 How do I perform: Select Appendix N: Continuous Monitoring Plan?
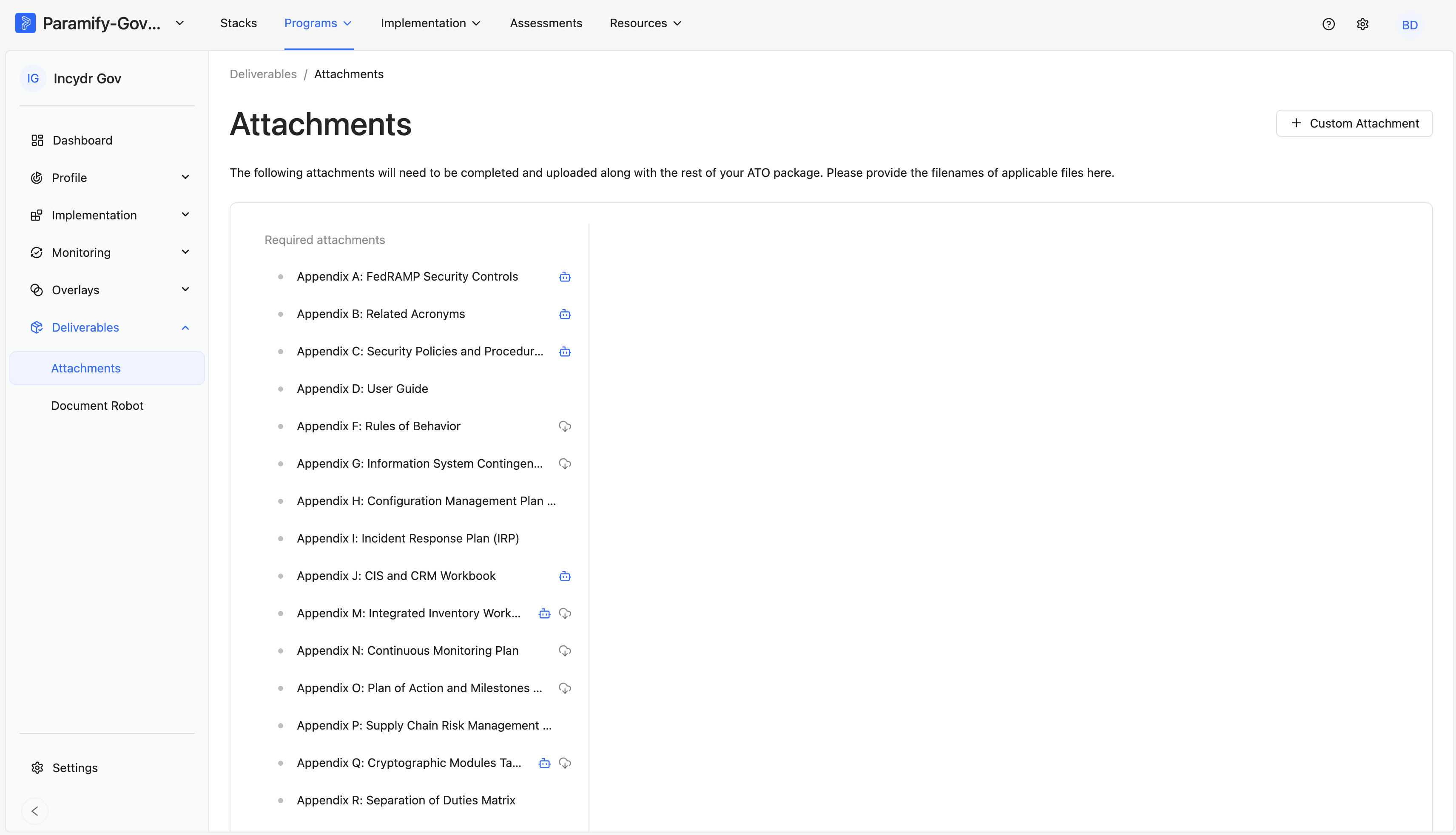point(408,651)
